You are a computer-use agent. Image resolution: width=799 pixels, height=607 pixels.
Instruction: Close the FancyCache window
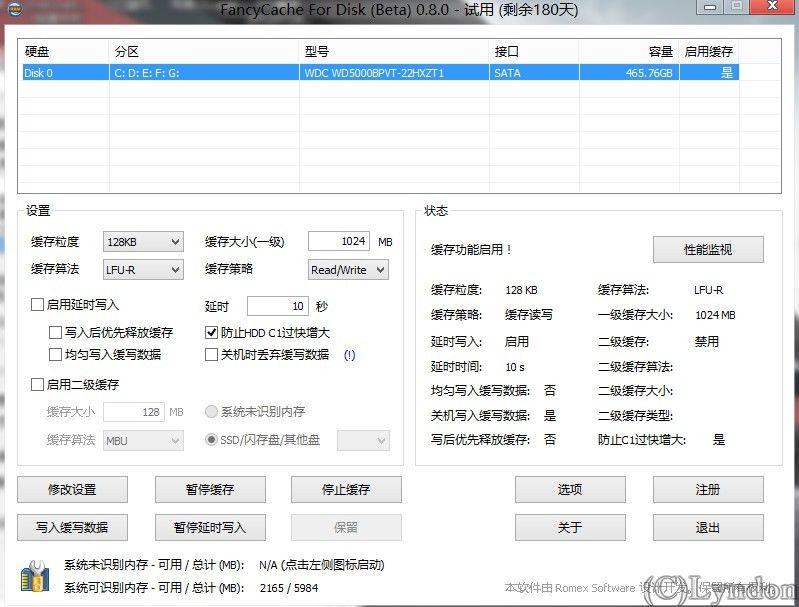pos(773,6)
